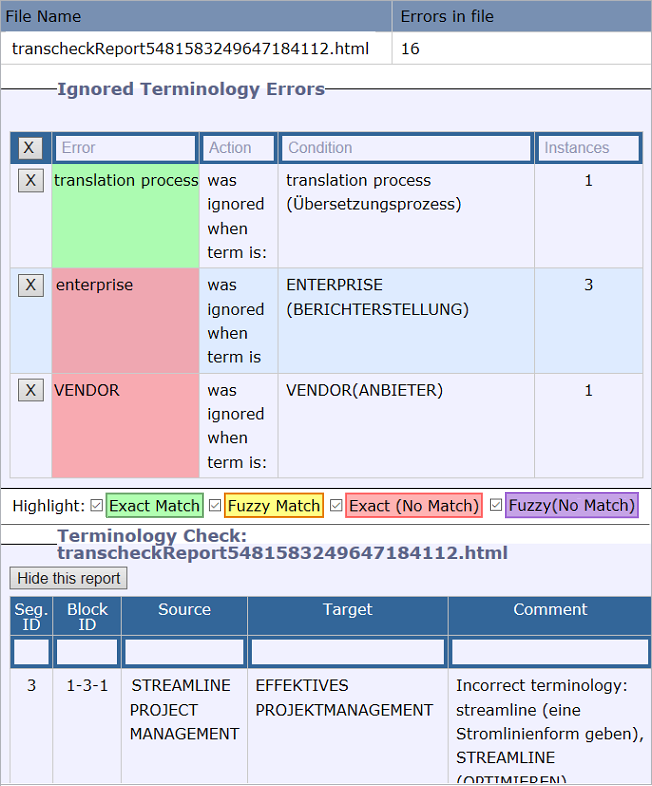
Task: Toggle the Fuzzy Match highlight checkbox
Action: [x=215, y=506]
